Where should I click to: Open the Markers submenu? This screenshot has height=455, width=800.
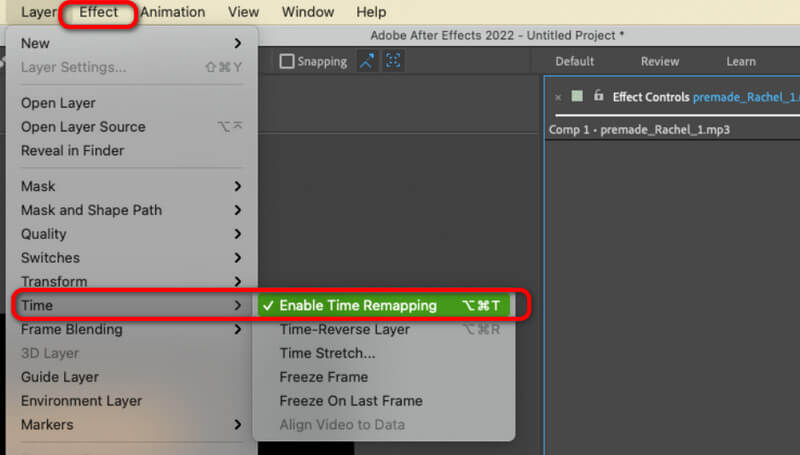point(129,424)
